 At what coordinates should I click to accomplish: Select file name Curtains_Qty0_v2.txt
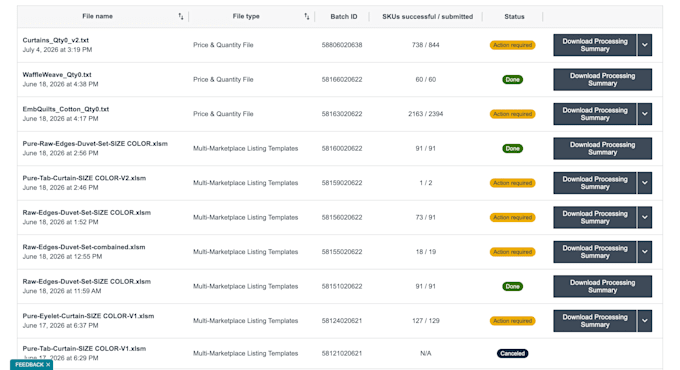coord(56,40)
